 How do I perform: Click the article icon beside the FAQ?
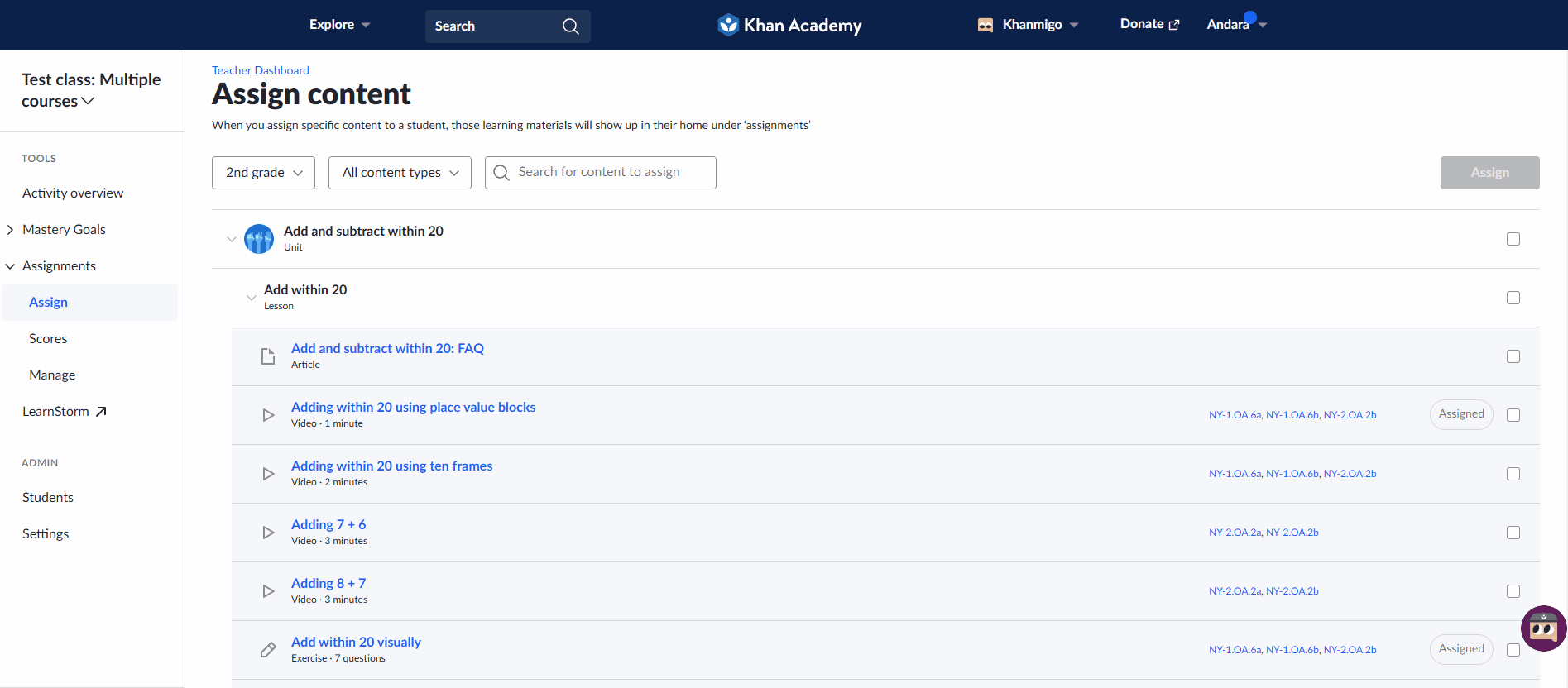pyautogui.click(x=268, y=356)
